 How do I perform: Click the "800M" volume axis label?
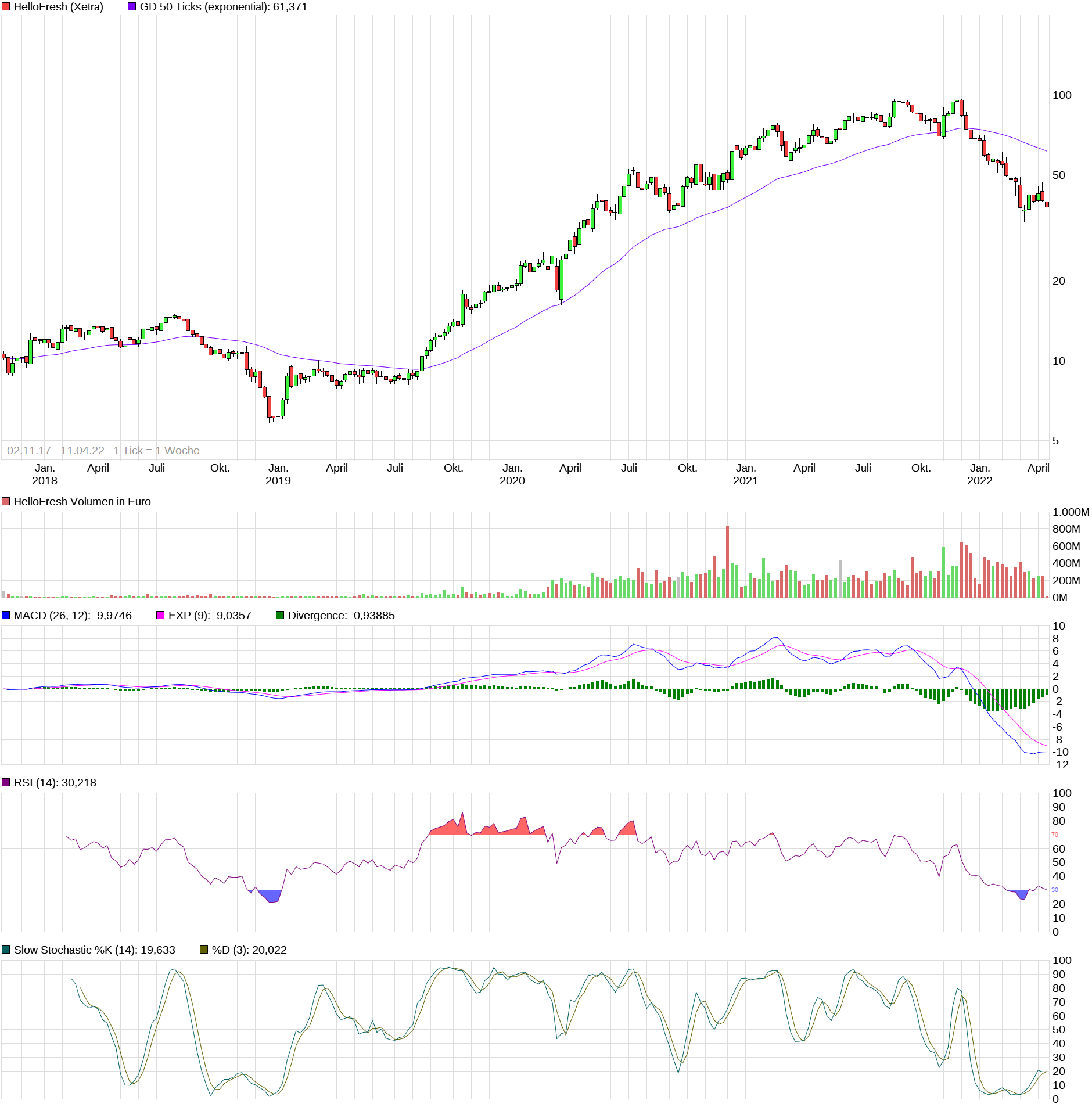[x=1066, y=529]
